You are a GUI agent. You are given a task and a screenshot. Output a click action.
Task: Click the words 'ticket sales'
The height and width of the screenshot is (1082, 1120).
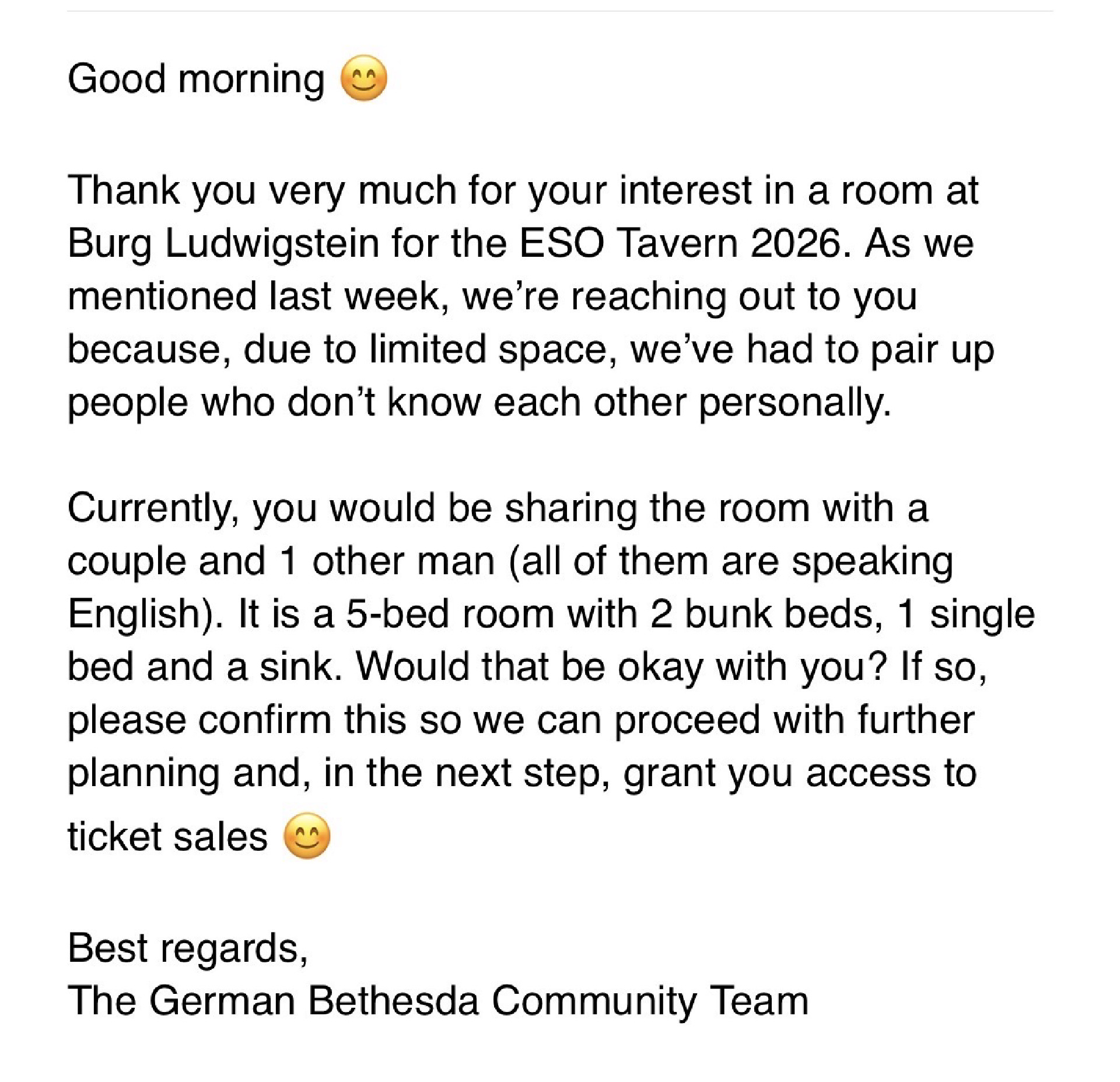167,836
